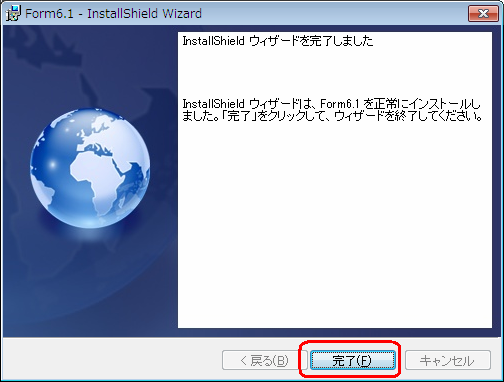The width and height of the screenshot is (504, 382).
Task: Close the InstallShield Wizard window
Action: [x=483, y=13]
